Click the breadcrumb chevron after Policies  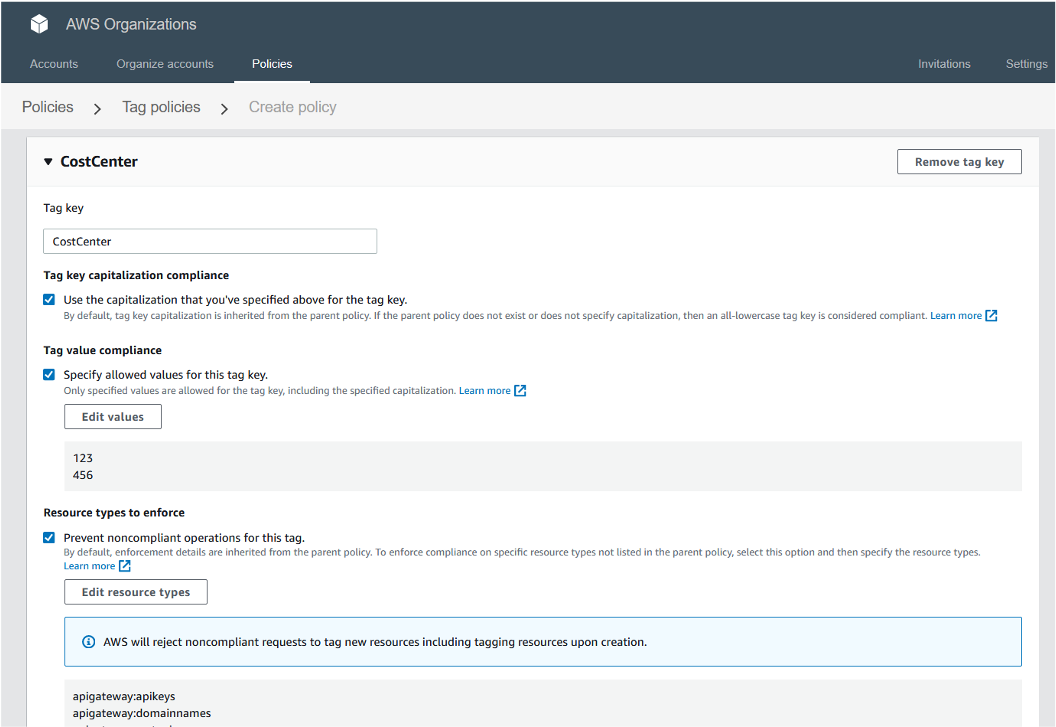98,108
